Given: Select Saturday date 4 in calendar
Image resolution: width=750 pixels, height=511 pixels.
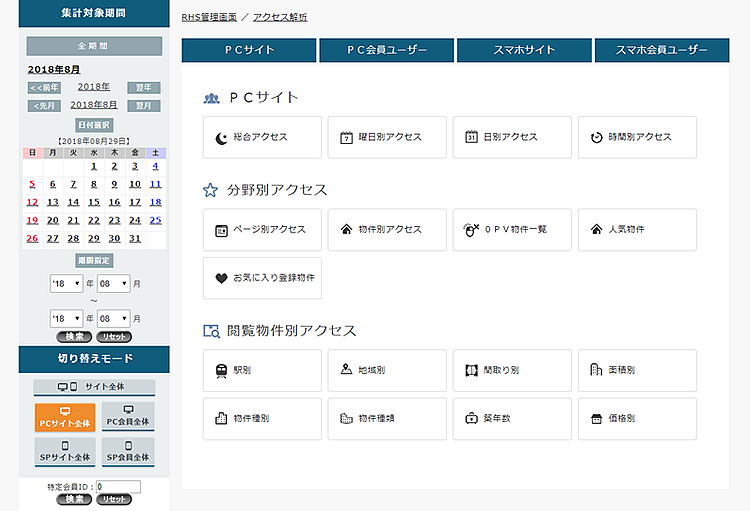Looking at the screenshot, I should tap(155, 167).
